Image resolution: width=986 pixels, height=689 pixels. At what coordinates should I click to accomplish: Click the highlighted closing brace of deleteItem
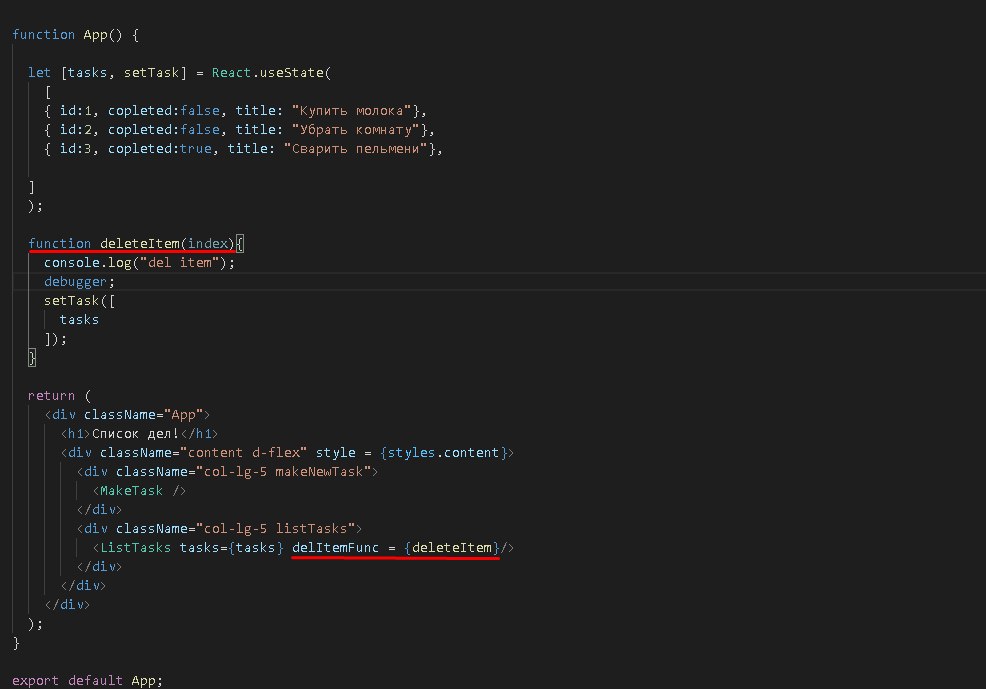point(32,358)
